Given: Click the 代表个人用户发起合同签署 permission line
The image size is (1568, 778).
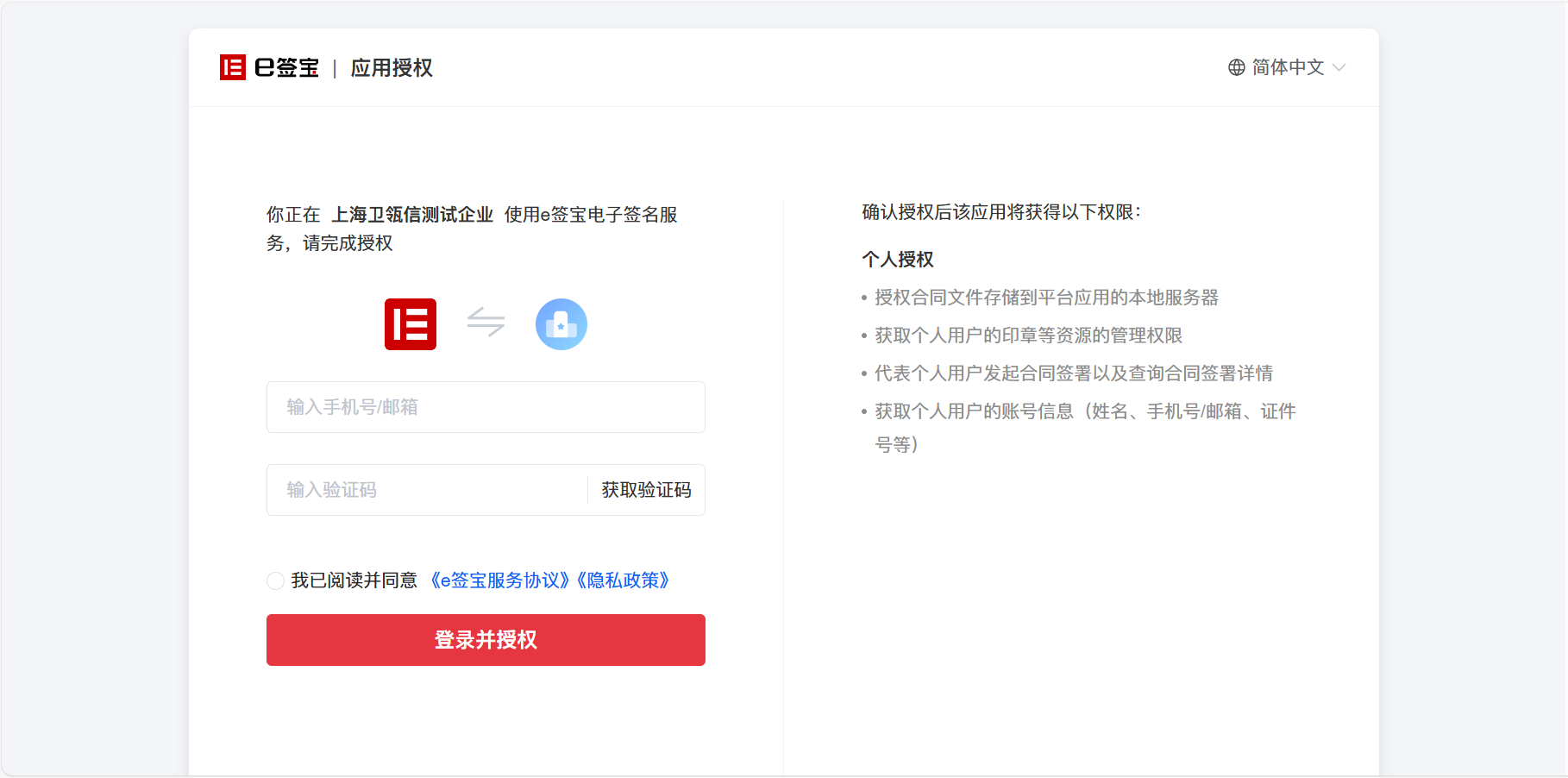Looking at the screenshot, I should click(1074, 373).
